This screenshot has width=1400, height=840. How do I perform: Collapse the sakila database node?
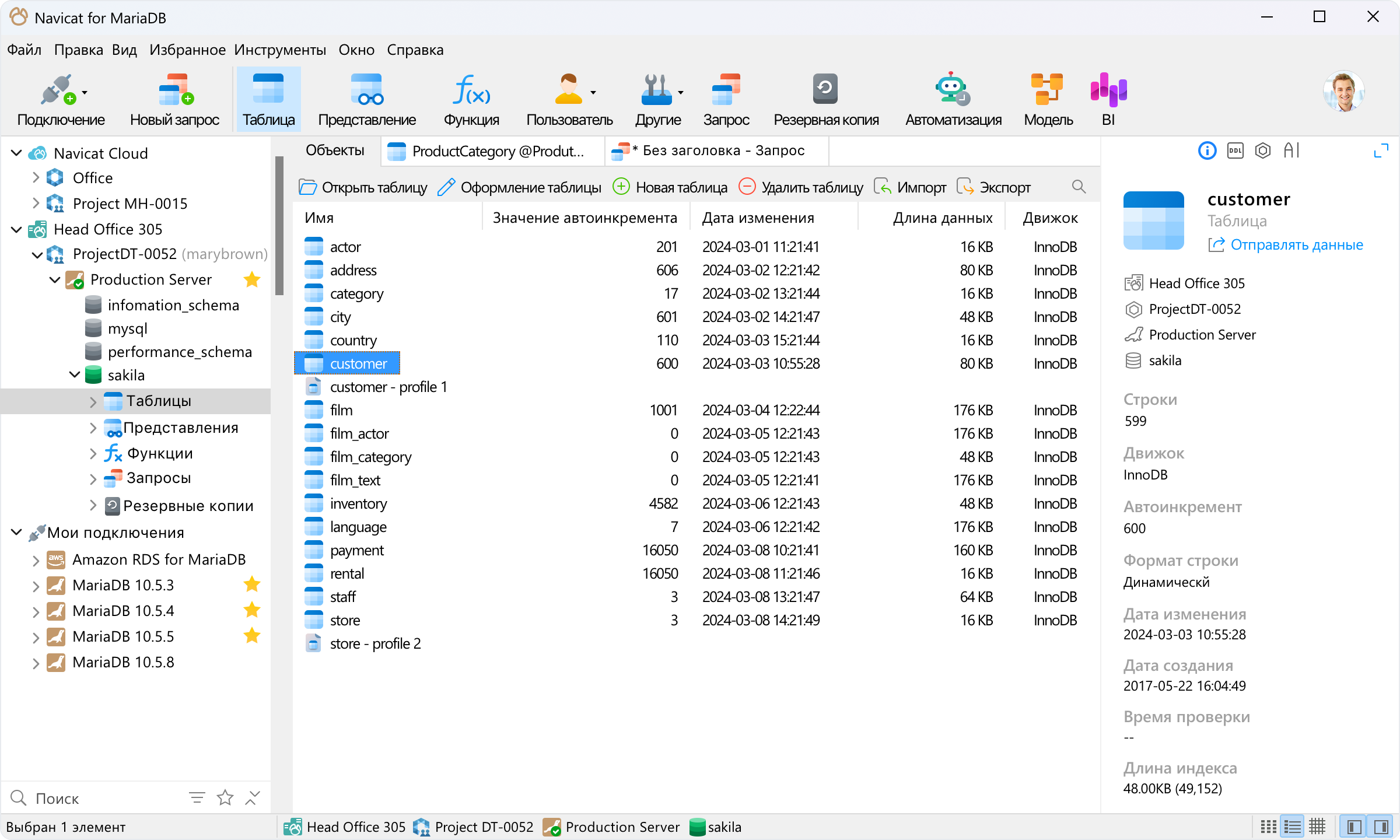(x=75, y=374)
